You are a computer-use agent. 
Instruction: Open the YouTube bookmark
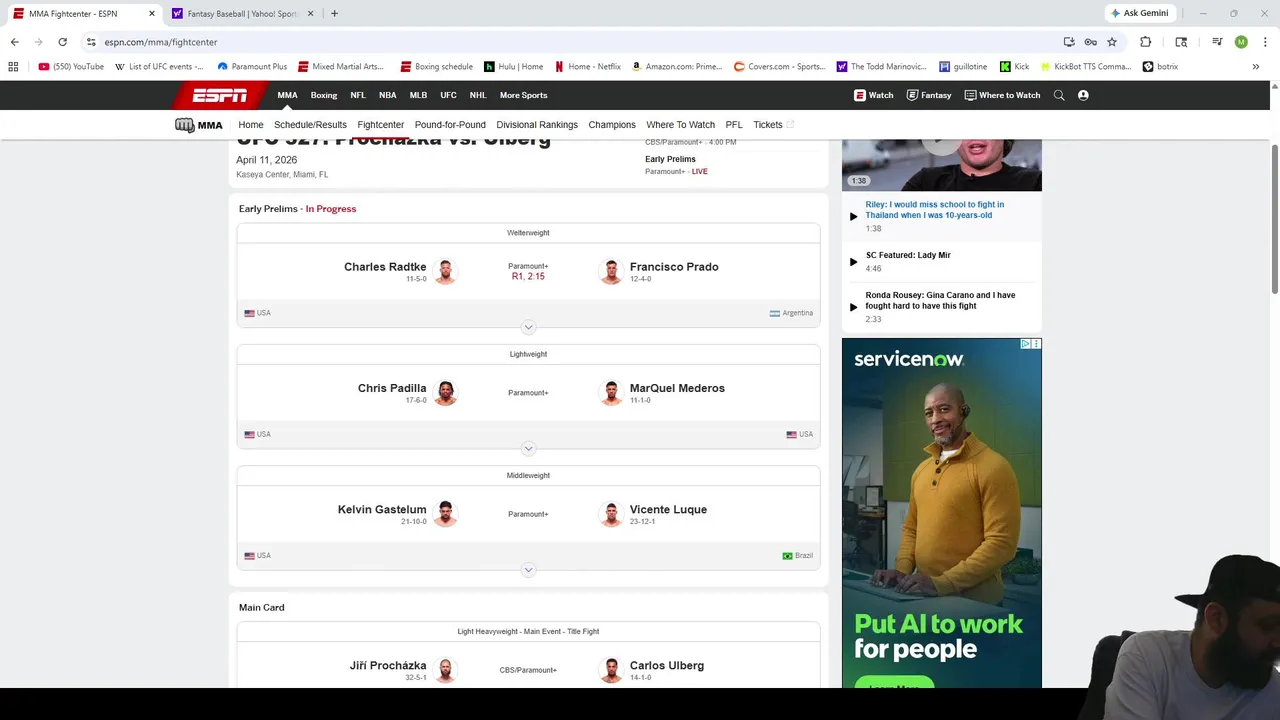[x=71, y=67]
